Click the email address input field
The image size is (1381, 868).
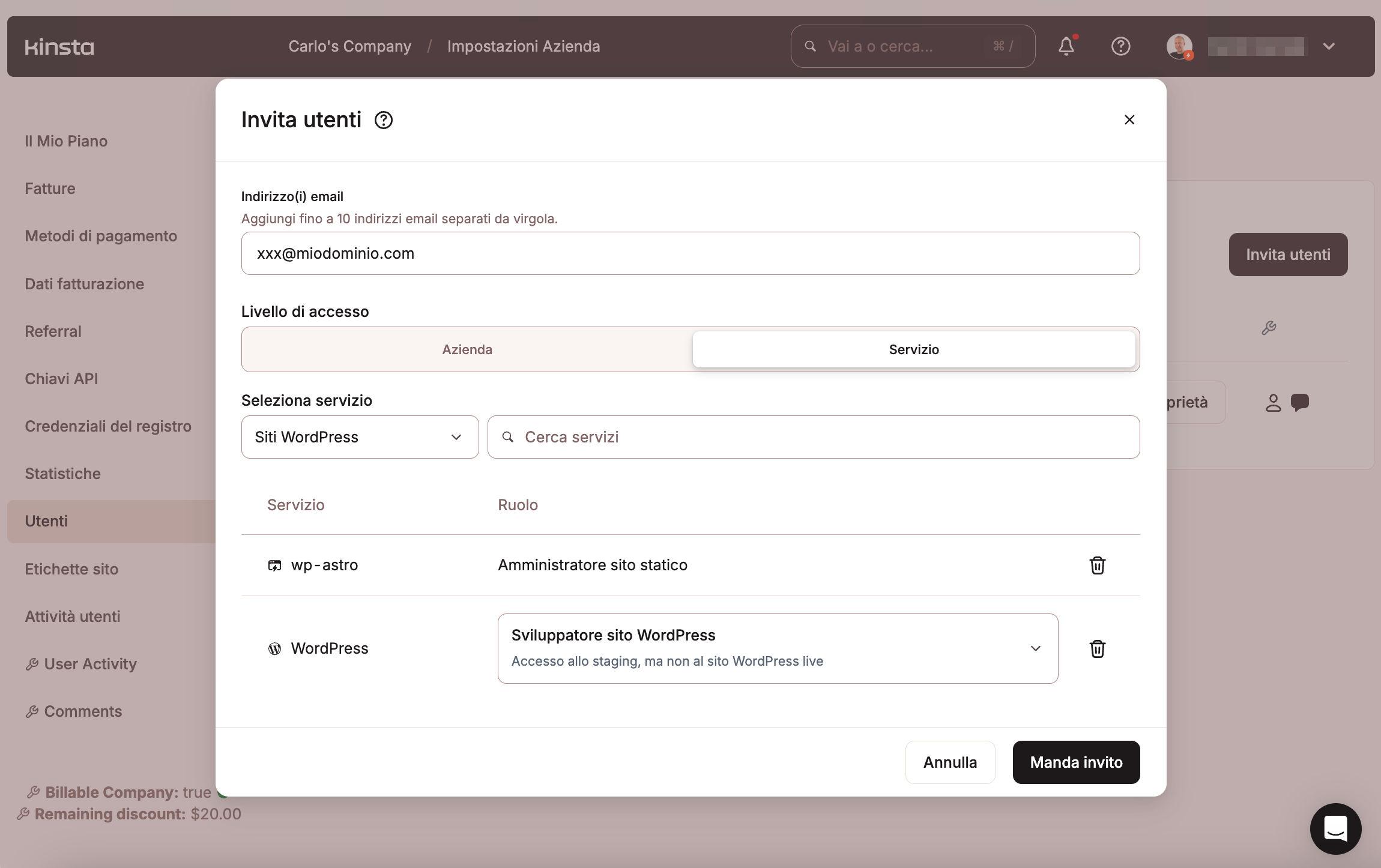pos(690,253)
